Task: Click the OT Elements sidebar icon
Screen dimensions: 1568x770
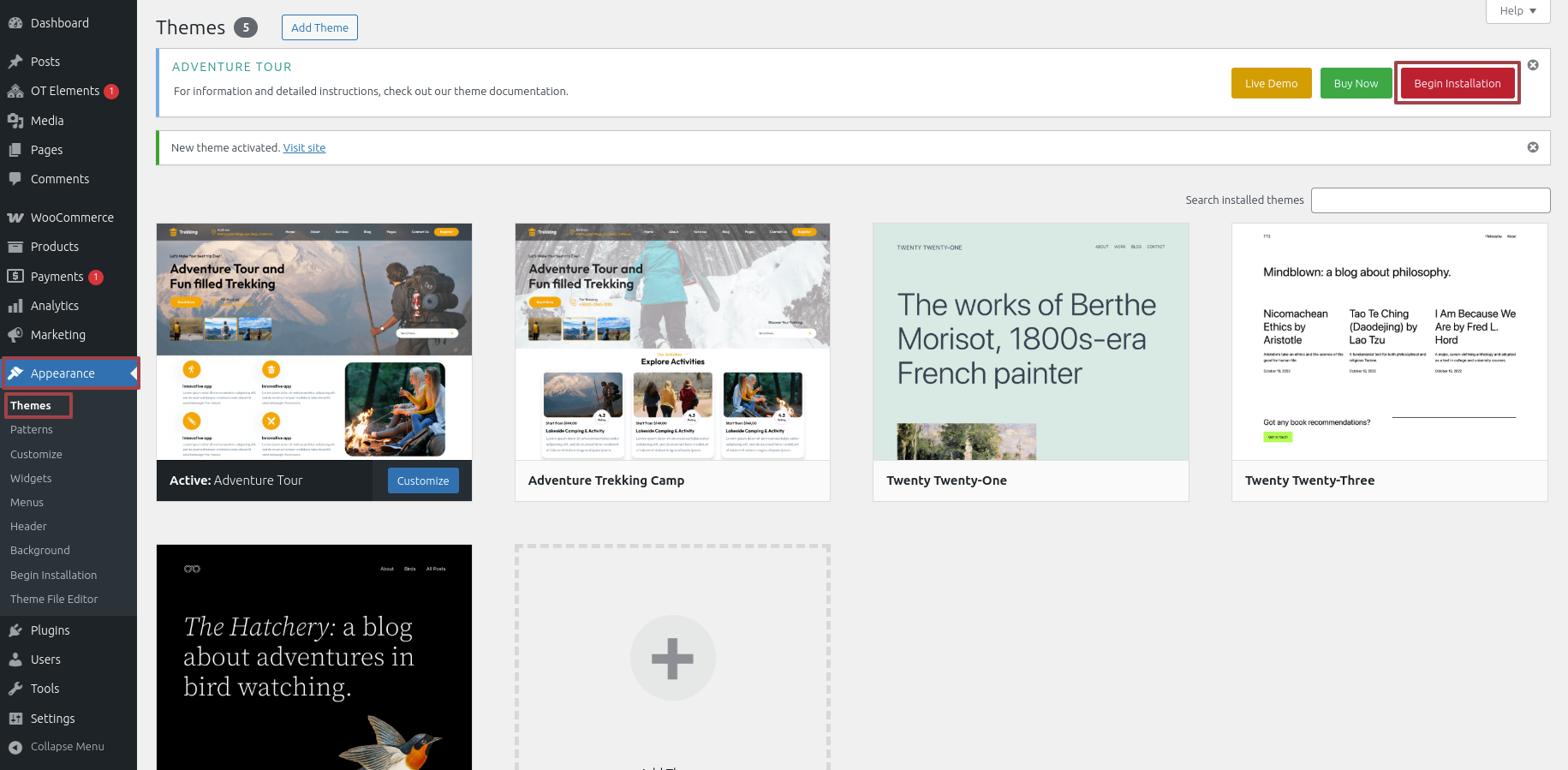Action: pos(15,91)
